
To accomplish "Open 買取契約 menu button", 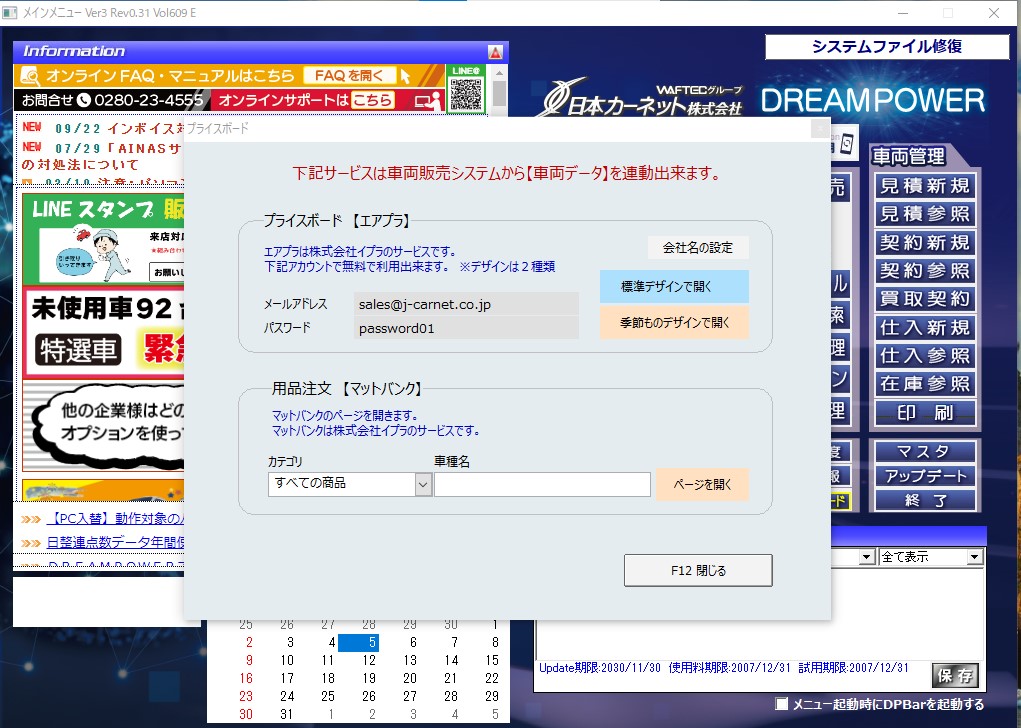I will tap(925, 299).
